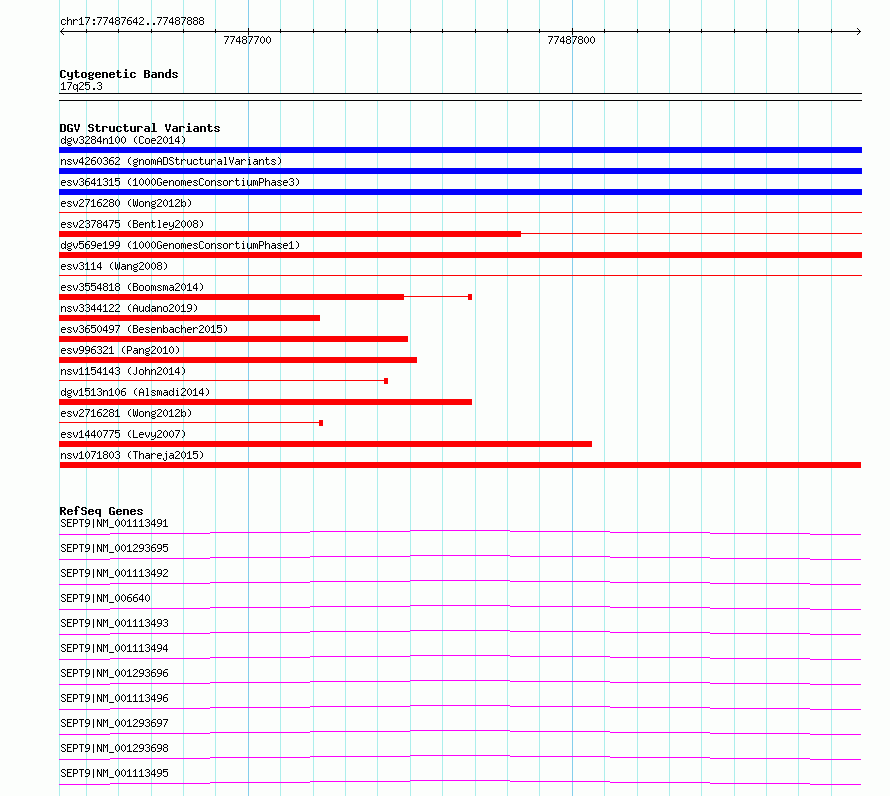Click esv3650497 (Besenbacher2015) label
Screen dimensions: 890x796
click(x=144, y=329)
